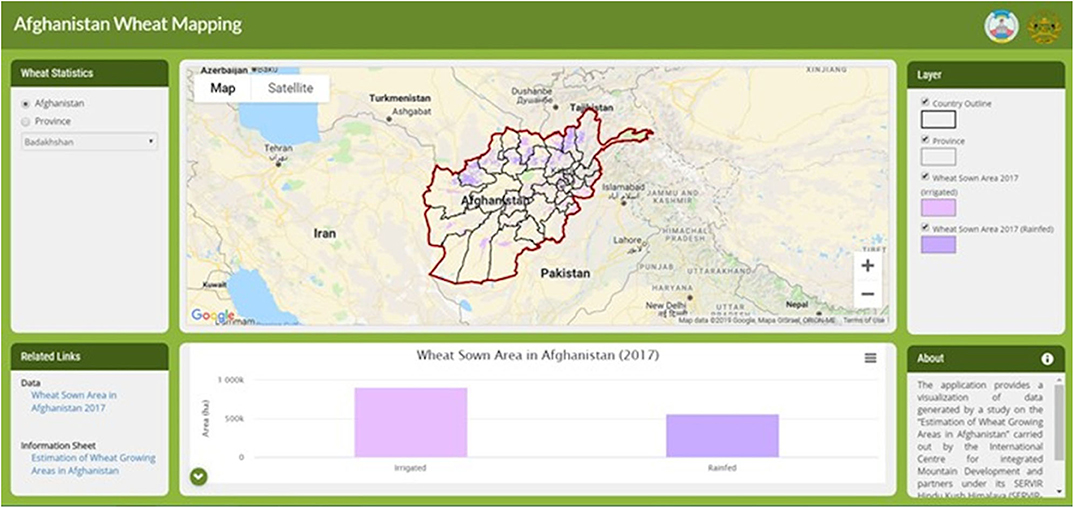Click the Irrigated pink legend swatch
Viewport: 1074px width, 508px height.
point(938,207)
